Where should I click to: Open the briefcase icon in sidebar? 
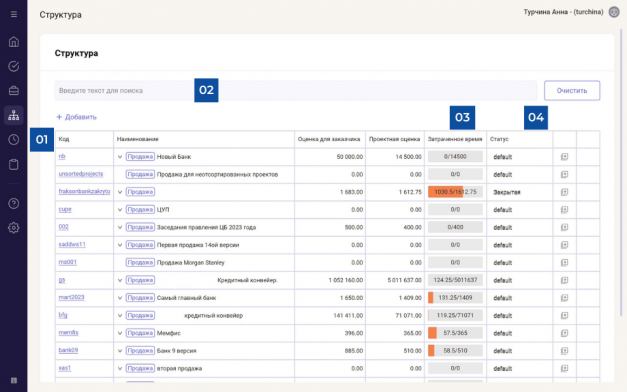(x=14, y=91)
